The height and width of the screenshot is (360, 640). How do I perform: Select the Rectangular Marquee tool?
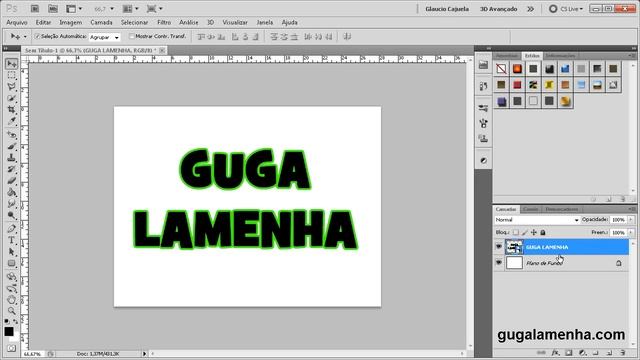pyautogui.click(x=11, y=75)
